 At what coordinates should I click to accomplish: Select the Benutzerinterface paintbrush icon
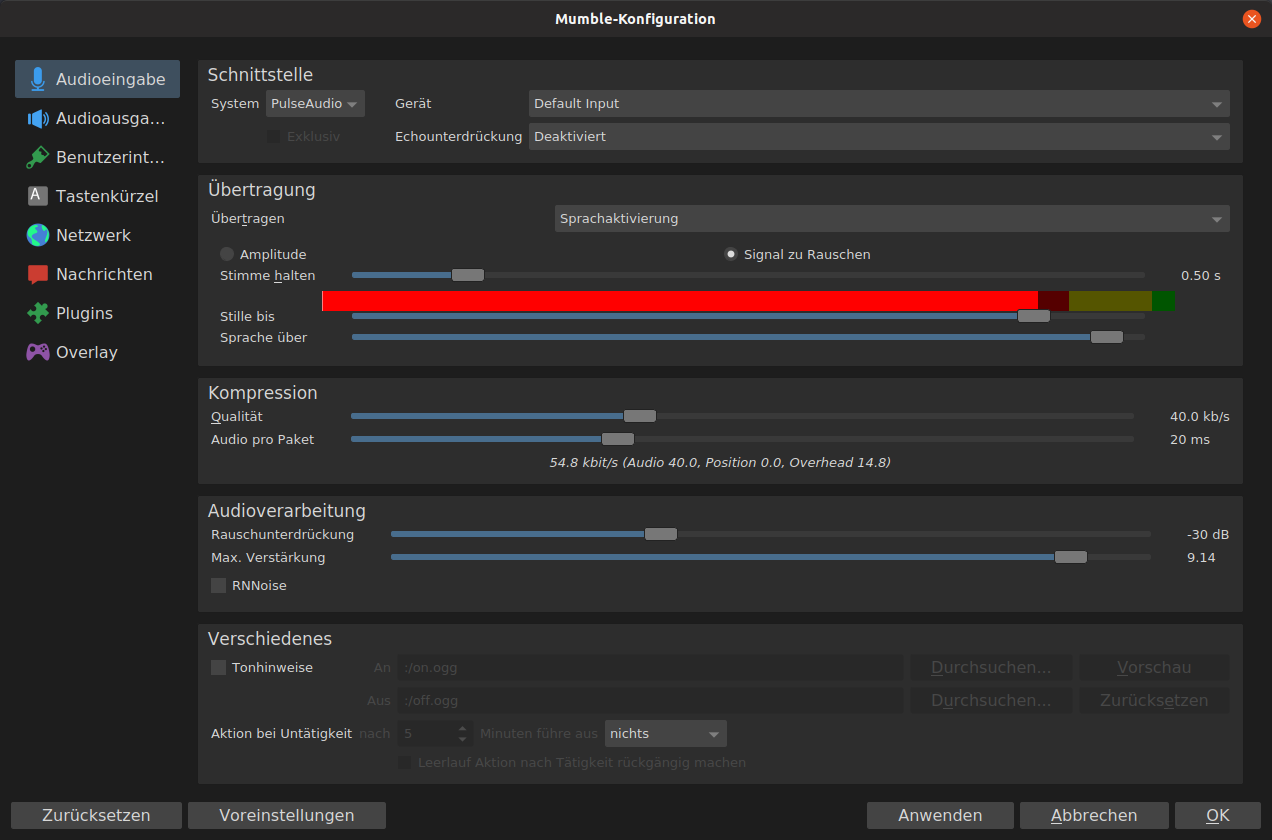(x=38, y=157)
